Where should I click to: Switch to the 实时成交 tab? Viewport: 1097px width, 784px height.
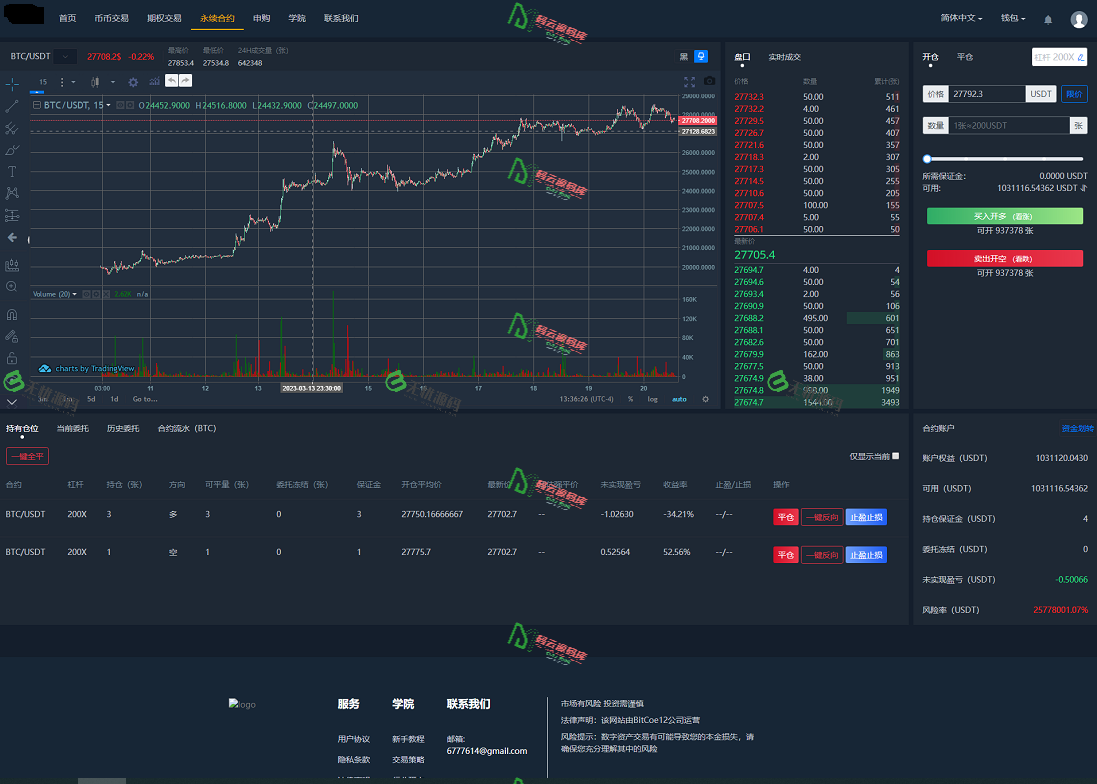784,57
